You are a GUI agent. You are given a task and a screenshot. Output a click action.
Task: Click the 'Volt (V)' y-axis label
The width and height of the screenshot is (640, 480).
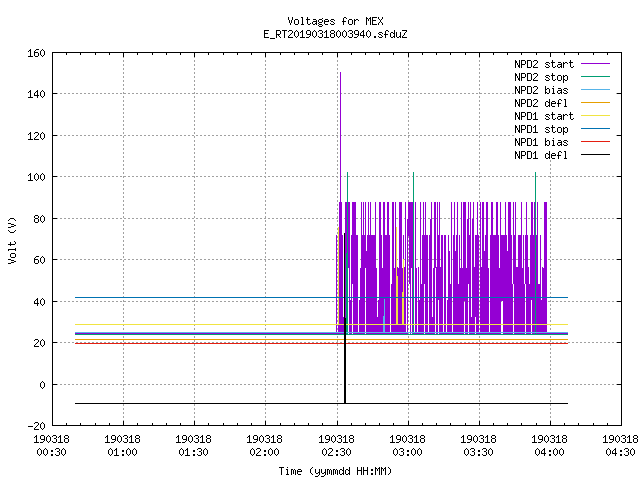pos(12,240)
